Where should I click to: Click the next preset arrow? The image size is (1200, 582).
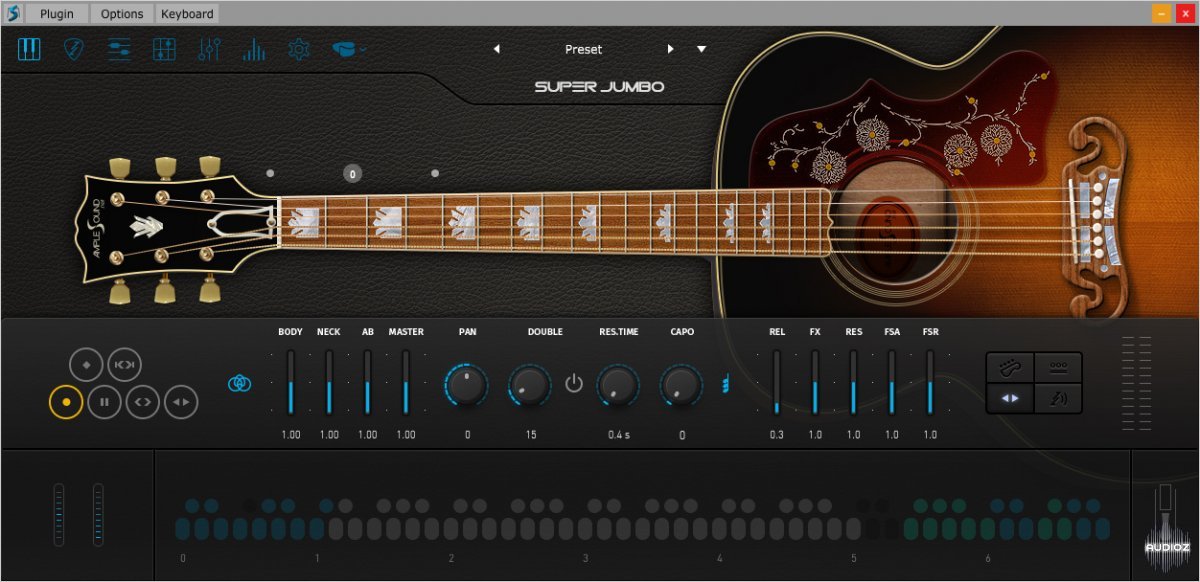670,47
